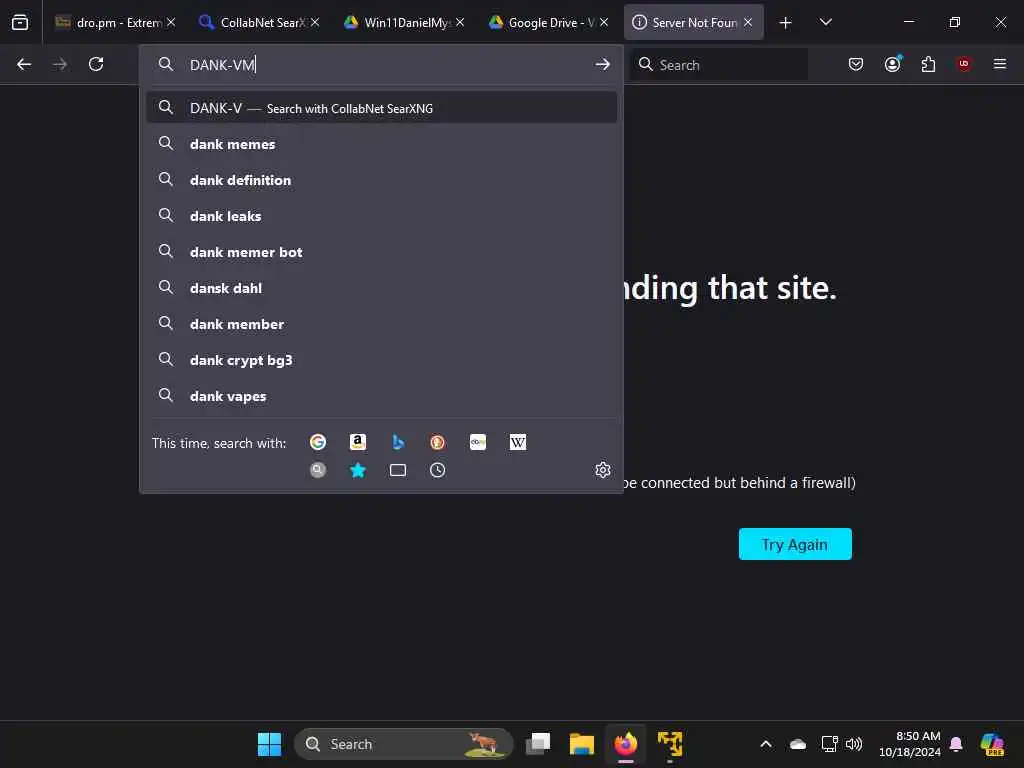Close the Google Drive tab

pyautogui.click(x=604, y=22)
